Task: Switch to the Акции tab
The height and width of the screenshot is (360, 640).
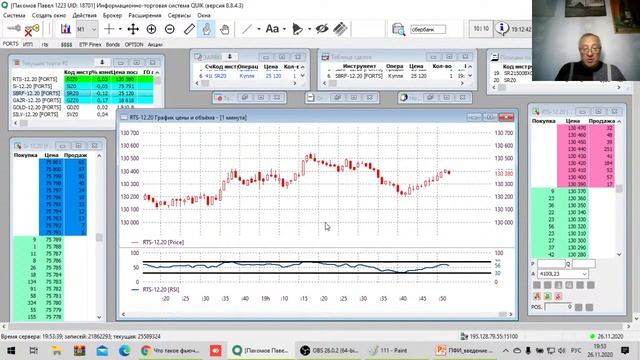Action: (155, 44)
